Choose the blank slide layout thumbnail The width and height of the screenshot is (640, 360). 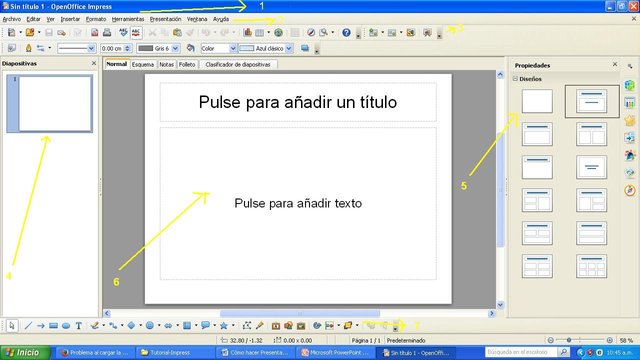[x=537, y=101]
